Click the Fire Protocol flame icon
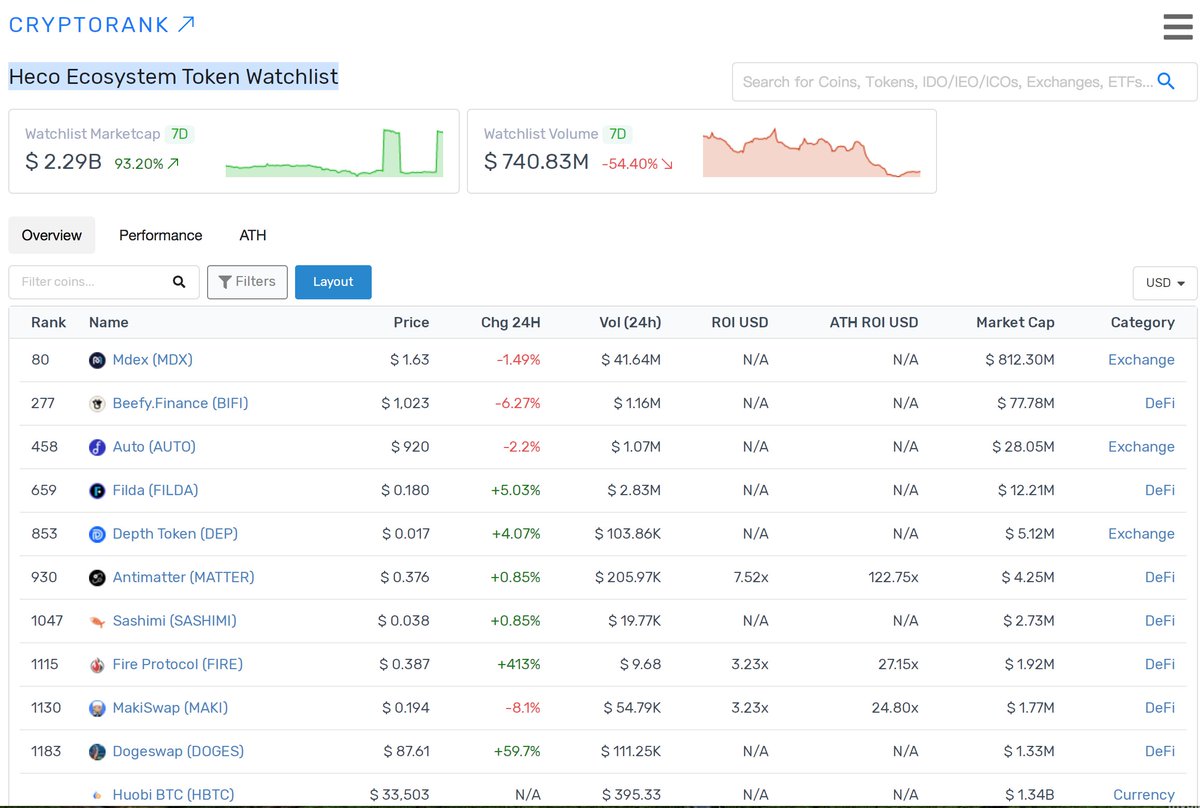1200x808 pixels. pyautogui.click(x=97, y=664)
